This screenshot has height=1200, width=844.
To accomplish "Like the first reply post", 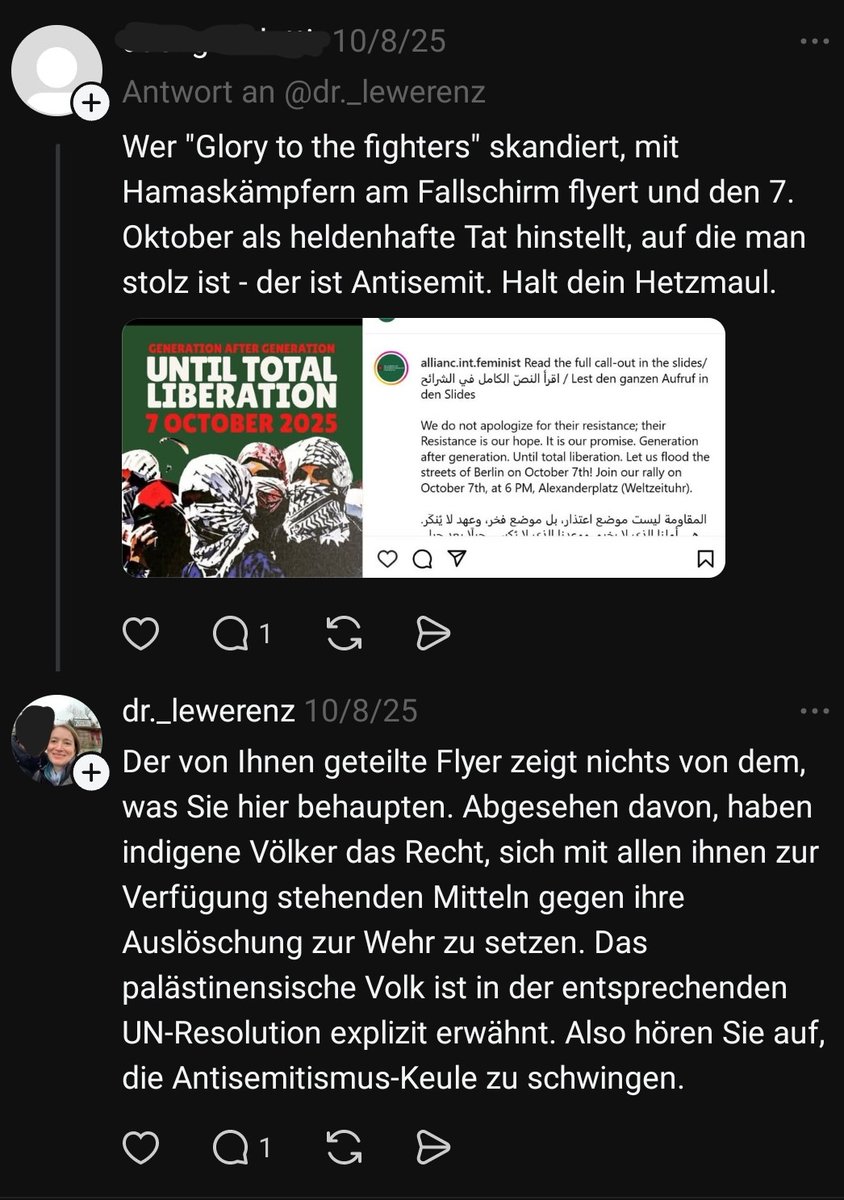I will [x=139, y=633].
